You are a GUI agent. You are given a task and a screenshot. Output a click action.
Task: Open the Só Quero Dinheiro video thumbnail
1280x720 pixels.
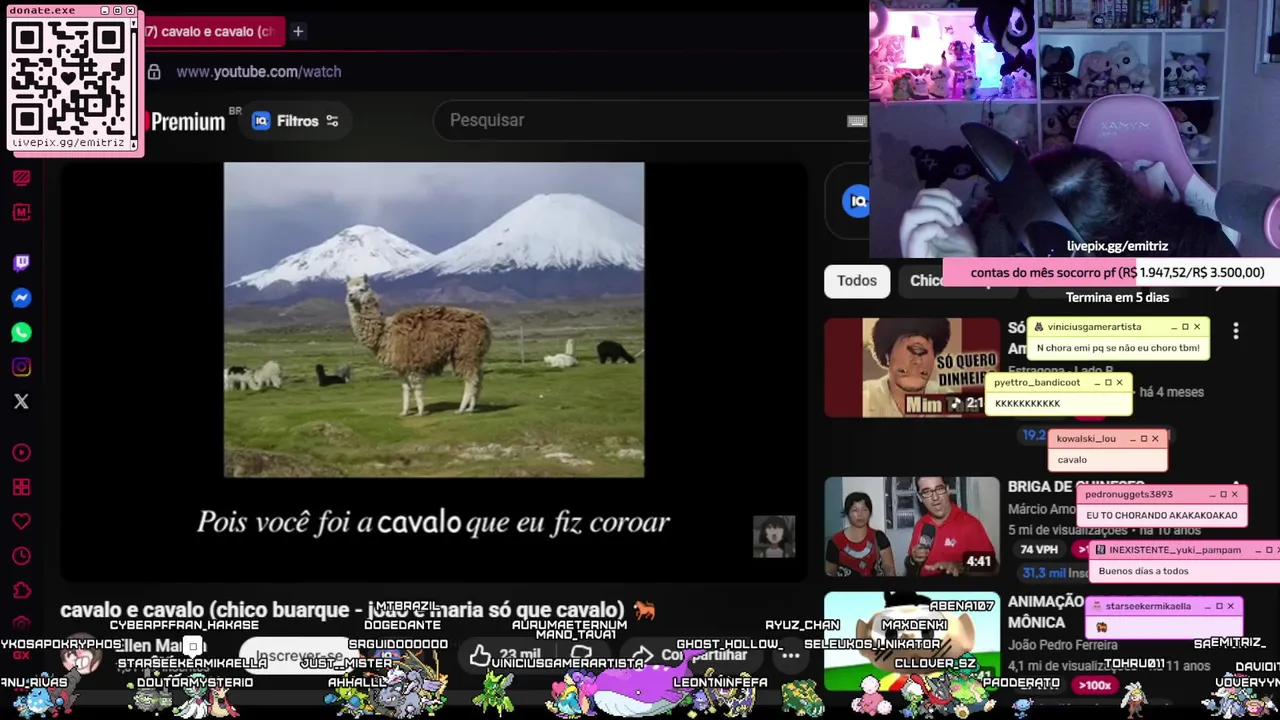[911, 367]
